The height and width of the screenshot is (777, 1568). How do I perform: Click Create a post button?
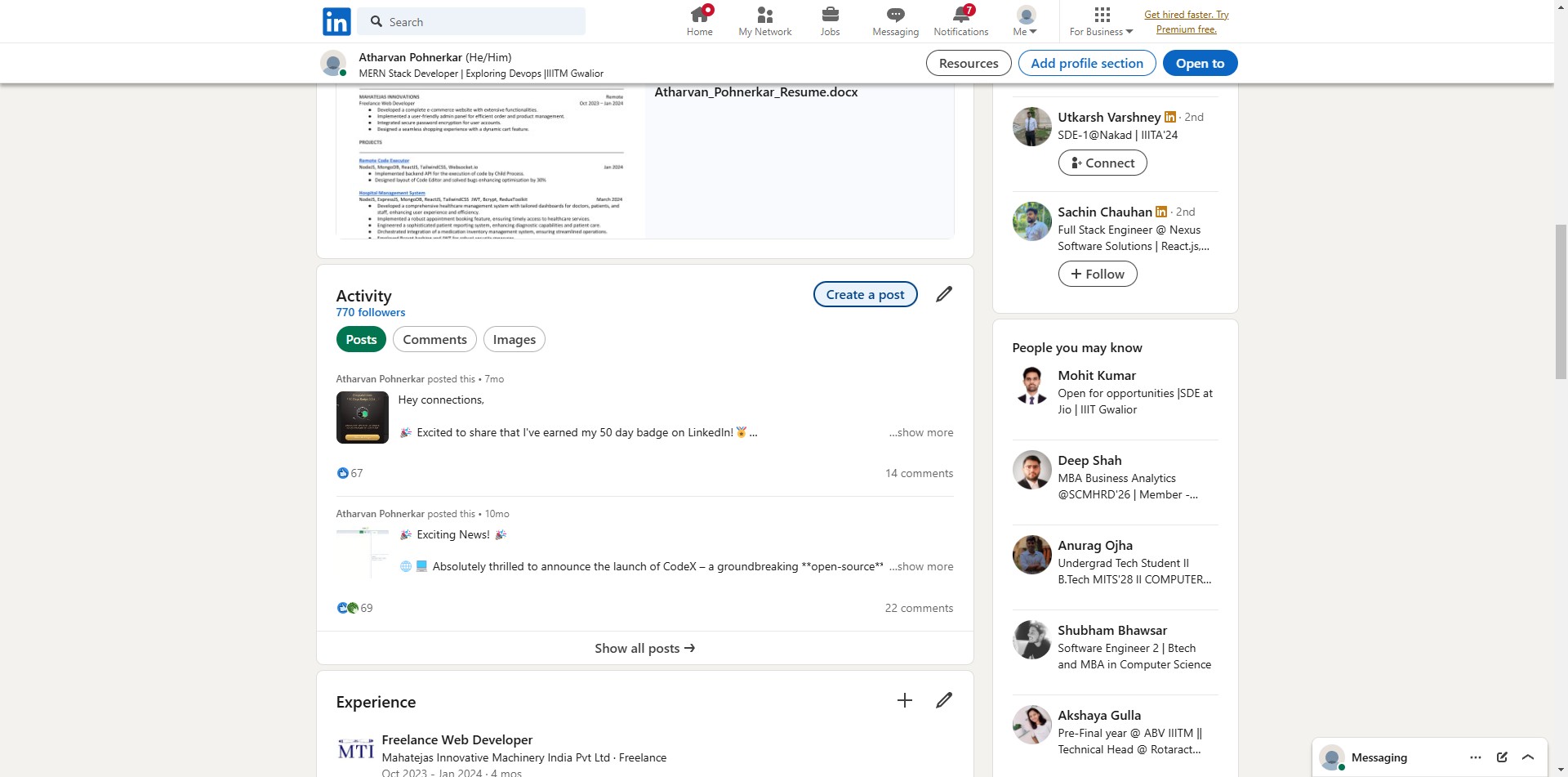point(865,294)
